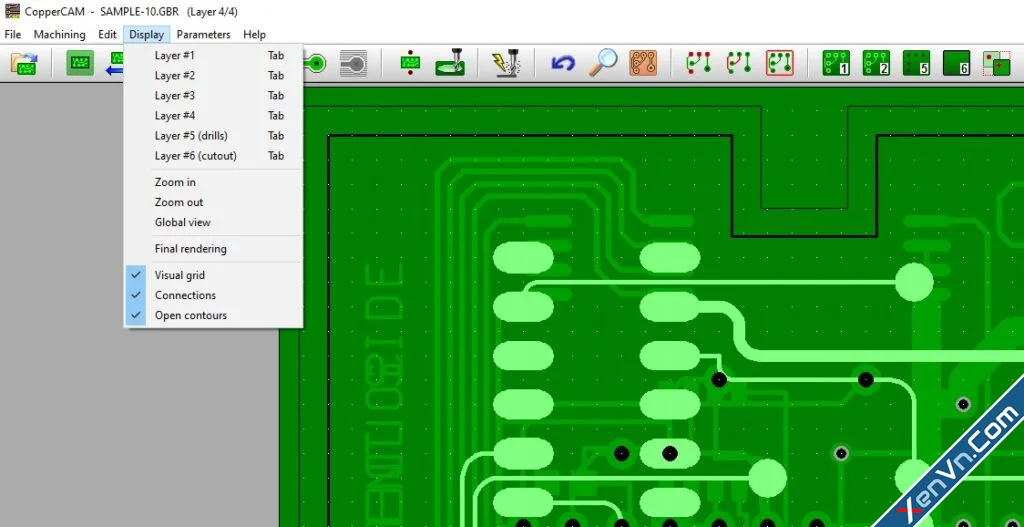The width and height of the screenshot is (1024, 527).
Task: Click the milling cutter on board icon
Action: click(x=450, y=63)
